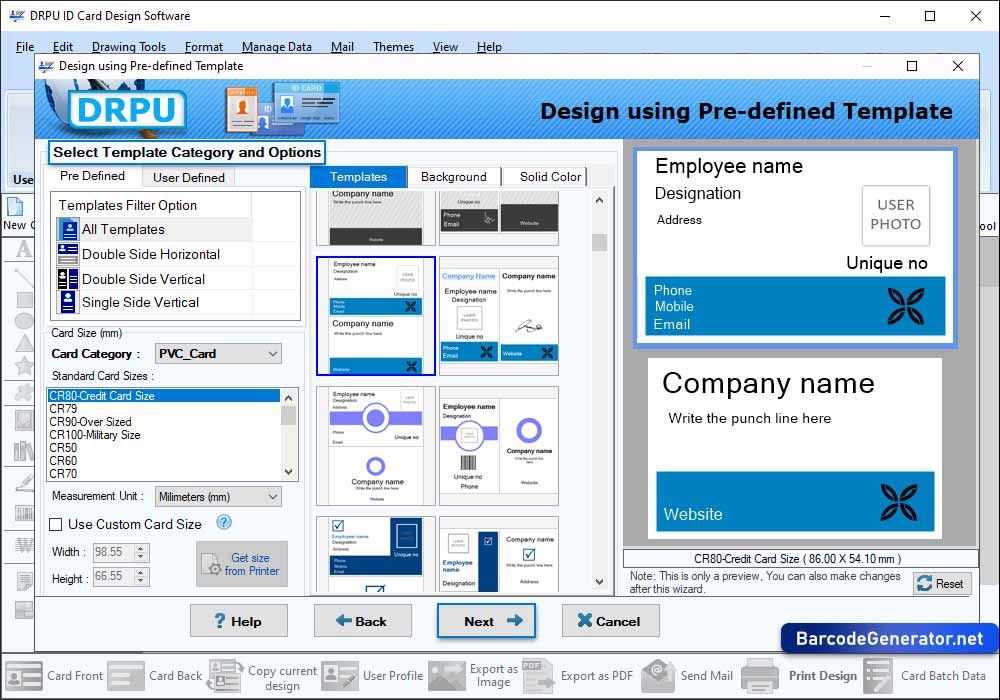Open Card Back in the bottom toolbar
The height and width of the screenshot is (700, 1000).
pyautogui.click(x=126, y=676)
